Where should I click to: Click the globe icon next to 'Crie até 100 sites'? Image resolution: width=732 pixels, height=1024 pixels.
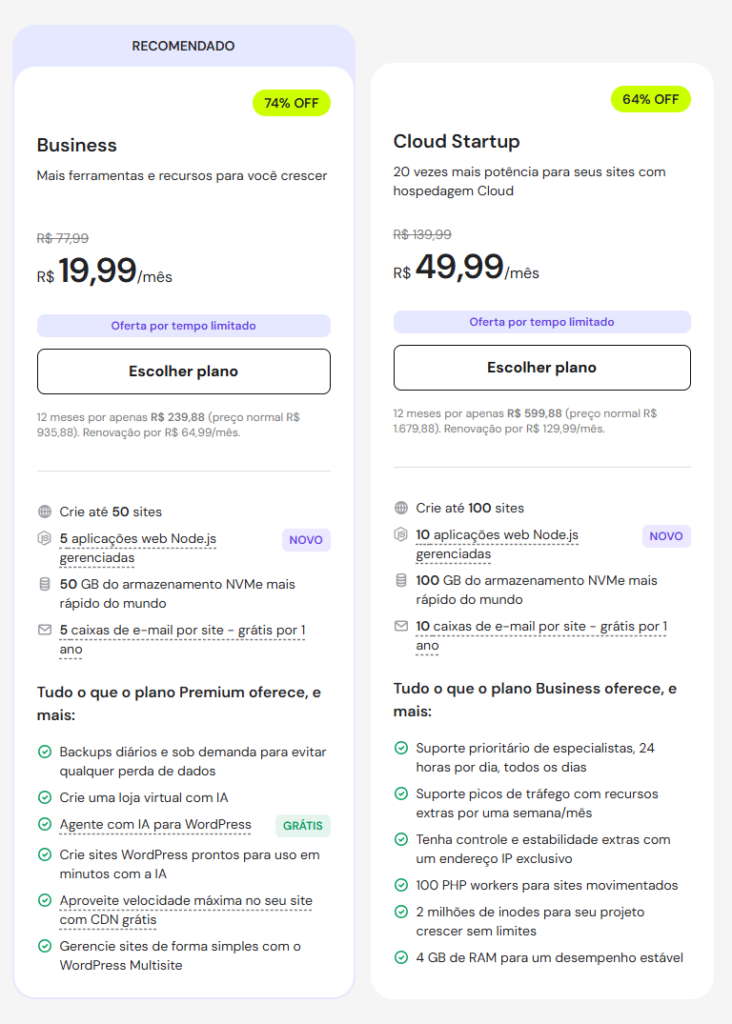(x=403, y=507)
